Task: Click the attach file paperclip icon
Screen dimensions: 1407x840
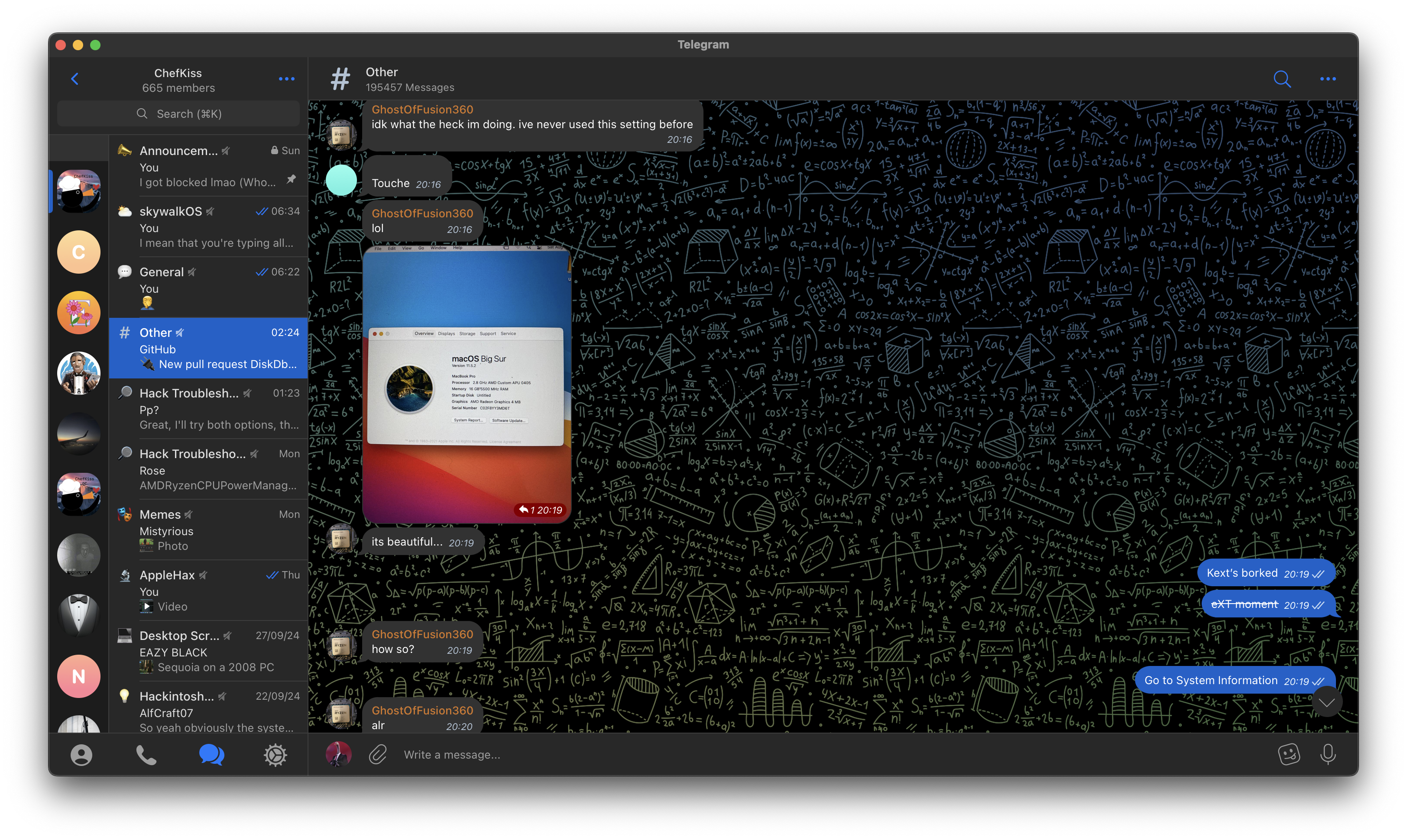Action: click(378, 755)
